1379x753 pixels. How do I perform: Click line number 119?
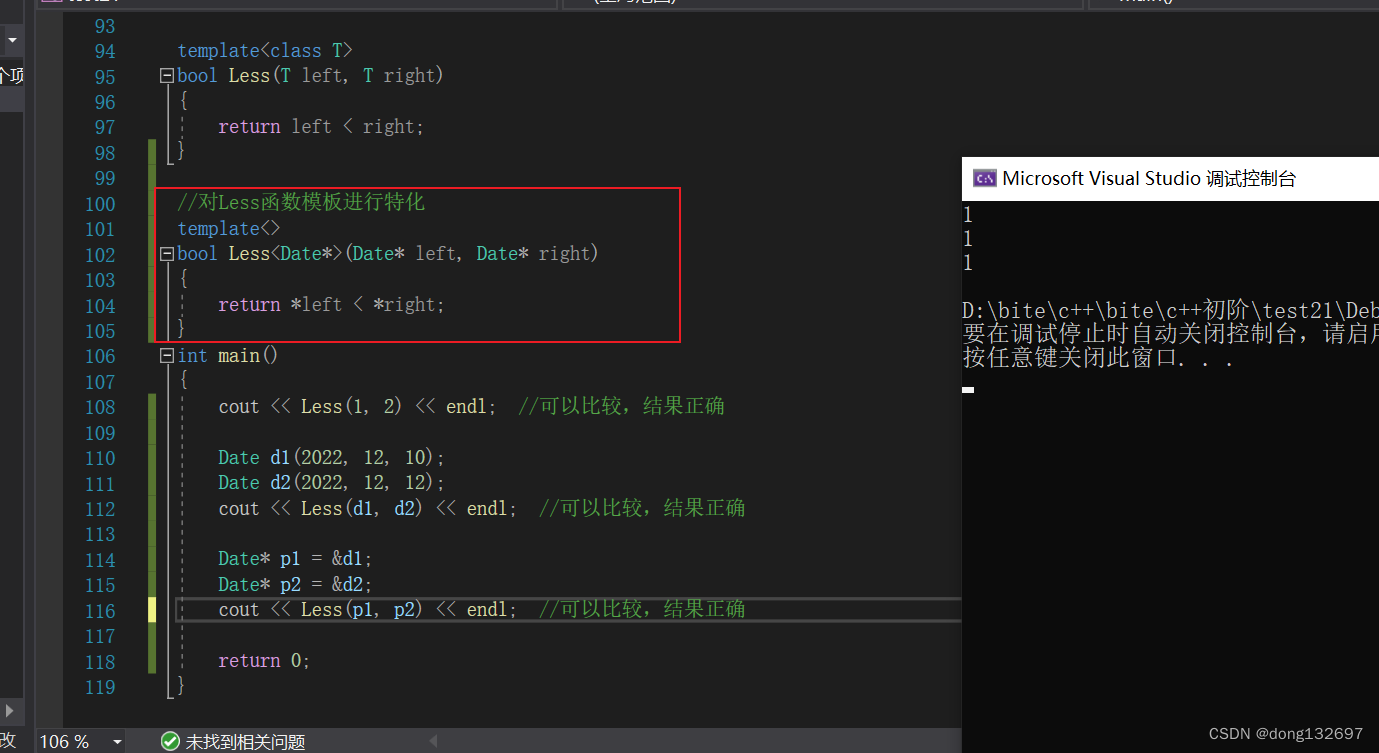[100, 687]
